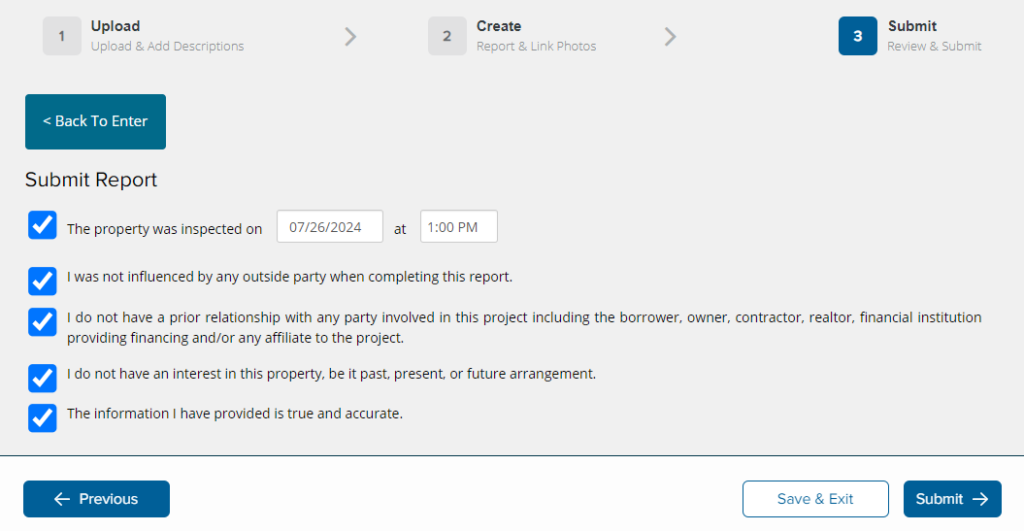The image size is (1024, 531).
Task: Uncheck the not influenced by outside party checkbox
Action: point(42,281)
